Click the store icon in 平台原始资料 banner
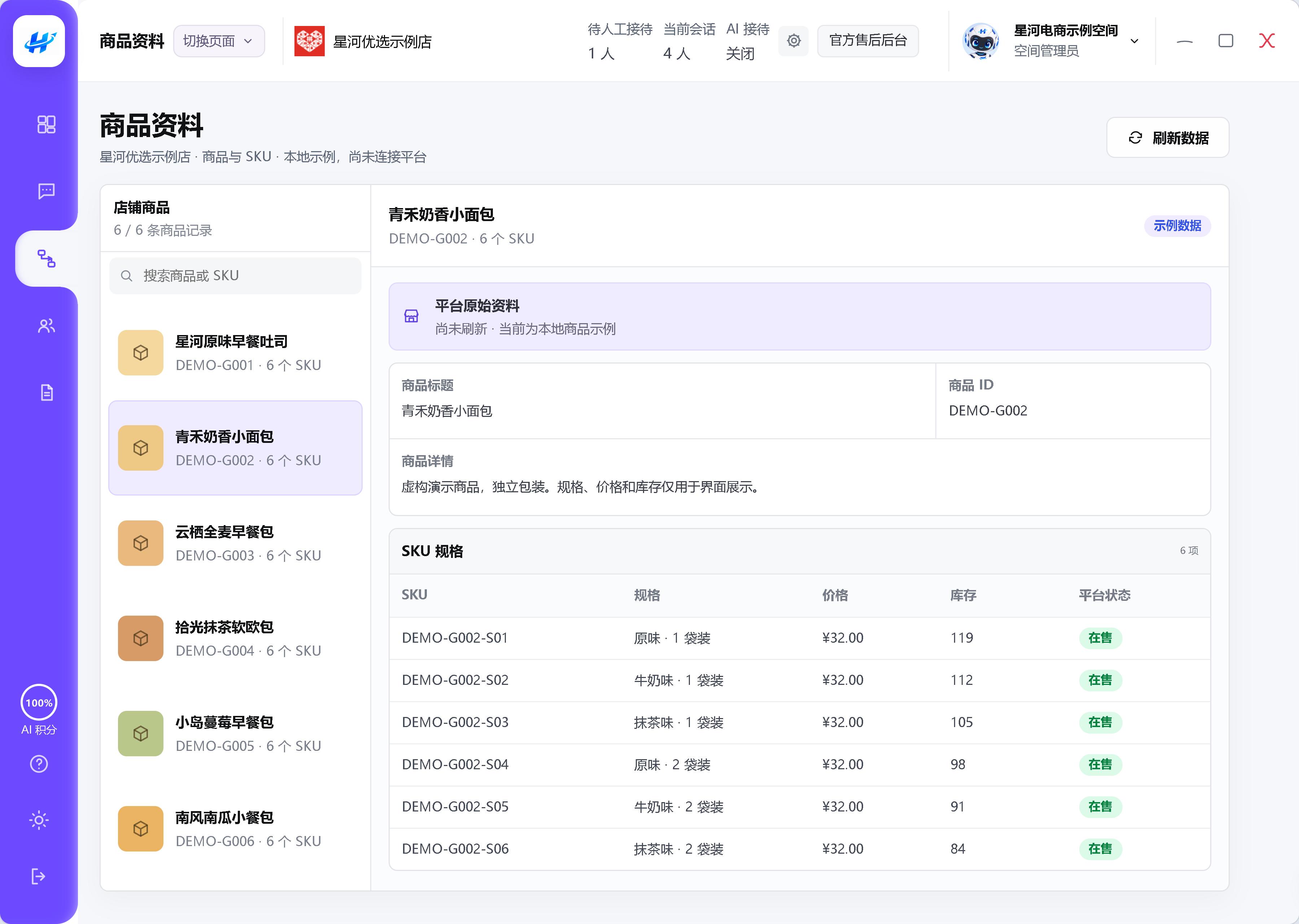The image size is (1299, 924). coord(411,316)
